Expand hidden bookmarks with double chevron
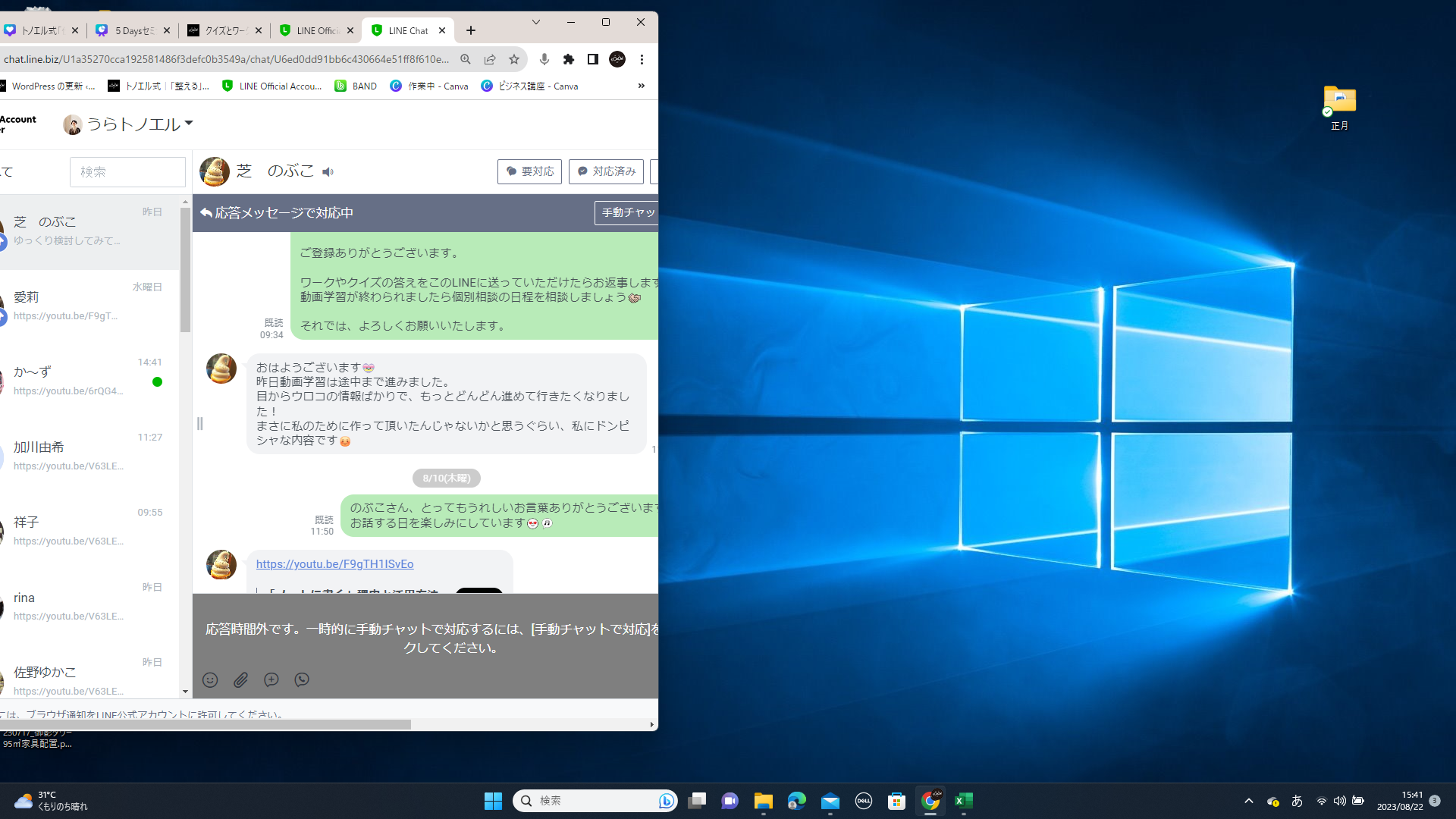Viewport: 1456px width, 819px height. 642,86
